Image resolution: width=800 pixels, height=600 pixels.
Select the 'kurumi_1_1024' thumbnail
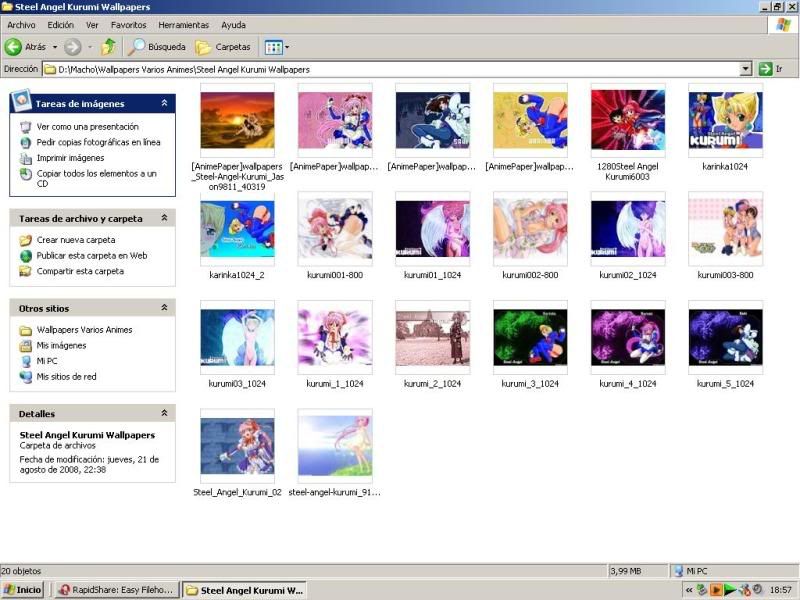(x=335, y=337)
